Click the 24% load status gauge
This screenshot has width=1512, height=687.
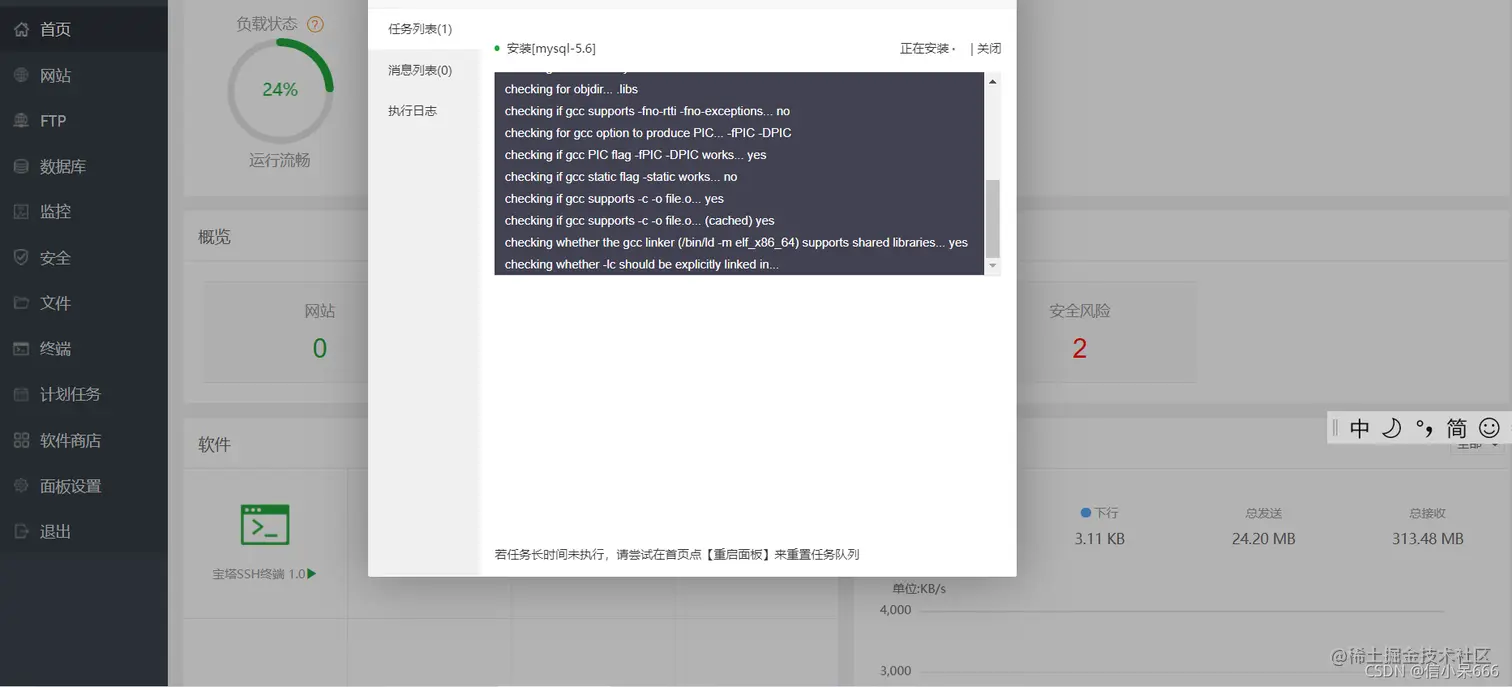click(280, 89)
